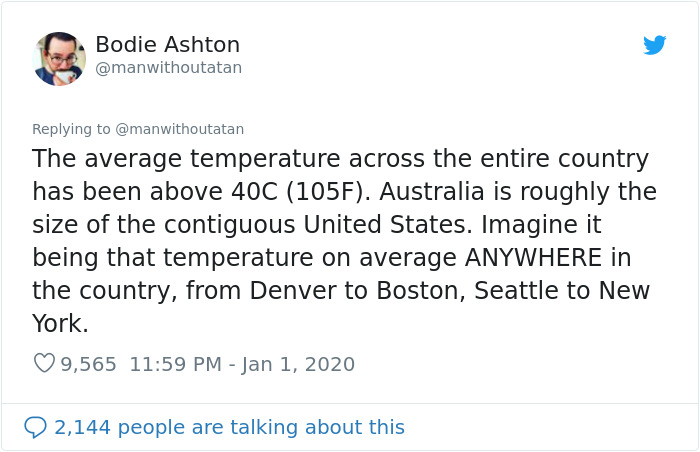This screenshot has width=700, height=452.
Task: Open the 11:59 PM - Jan 1, 2020 timestamp
Action: point(241,364)
